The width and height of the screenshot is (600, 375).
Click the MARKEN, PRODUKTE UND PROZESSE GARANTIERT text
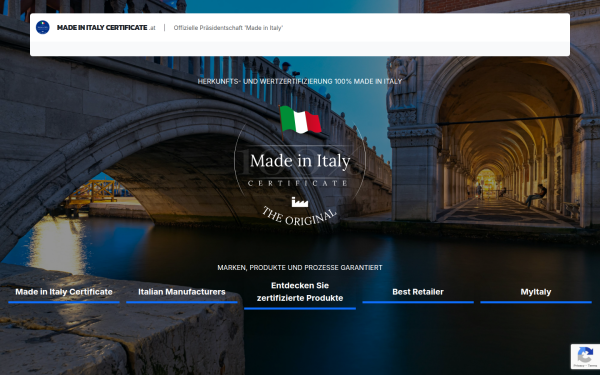click(300, 267)
